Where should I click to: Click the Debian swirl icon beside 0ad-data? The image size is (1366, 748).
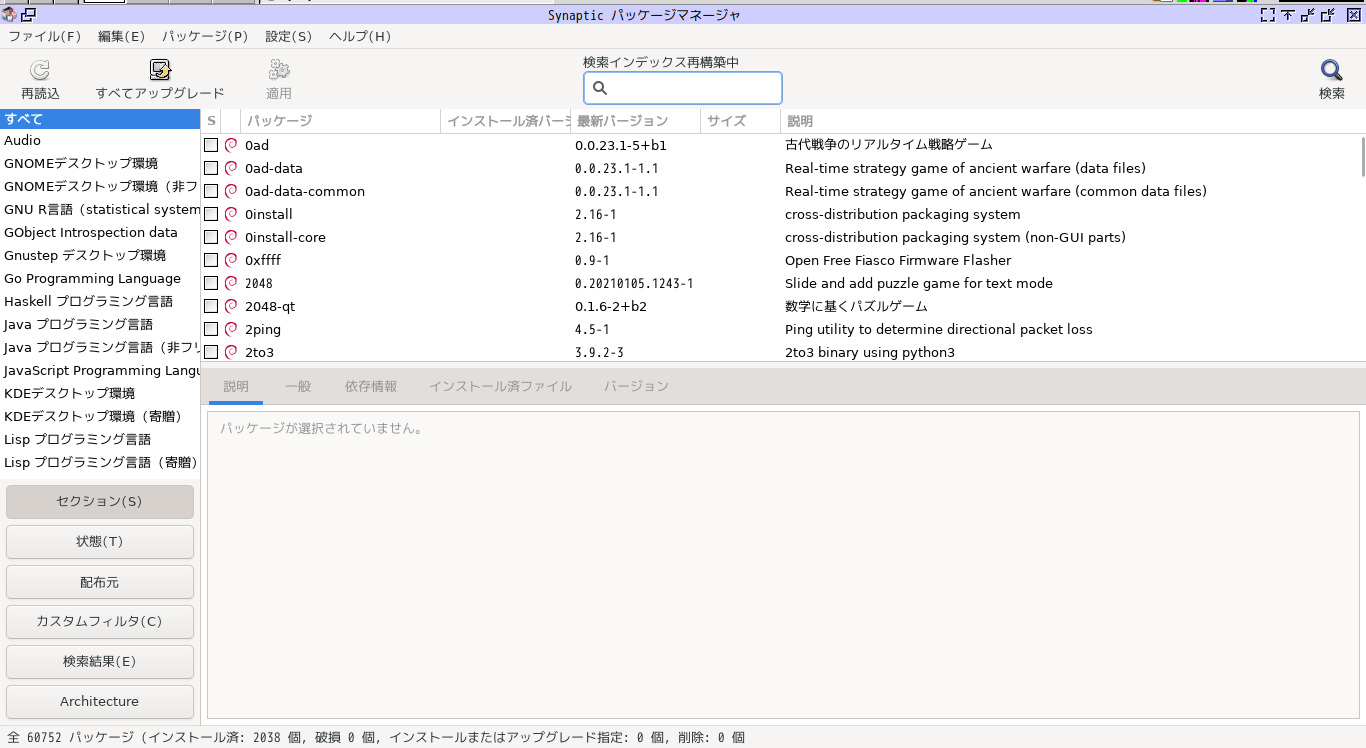point(231,168)
